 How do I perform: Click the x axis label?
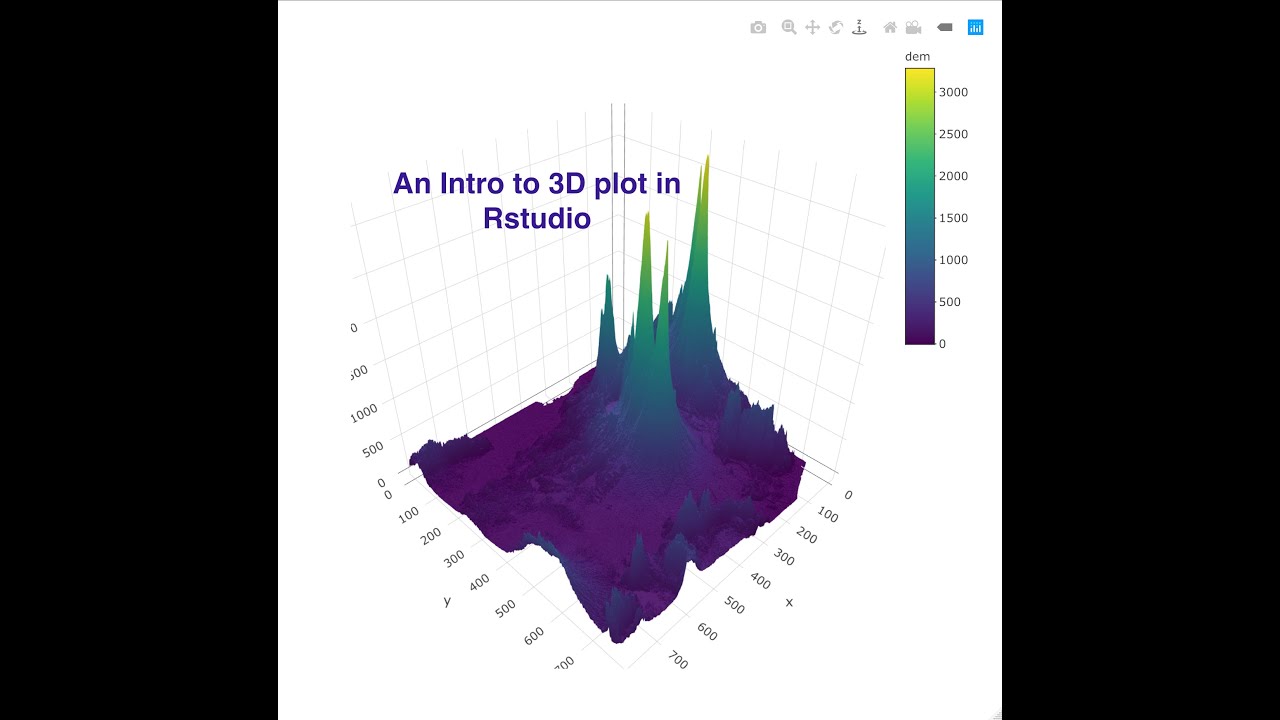[x=789, y=602]
